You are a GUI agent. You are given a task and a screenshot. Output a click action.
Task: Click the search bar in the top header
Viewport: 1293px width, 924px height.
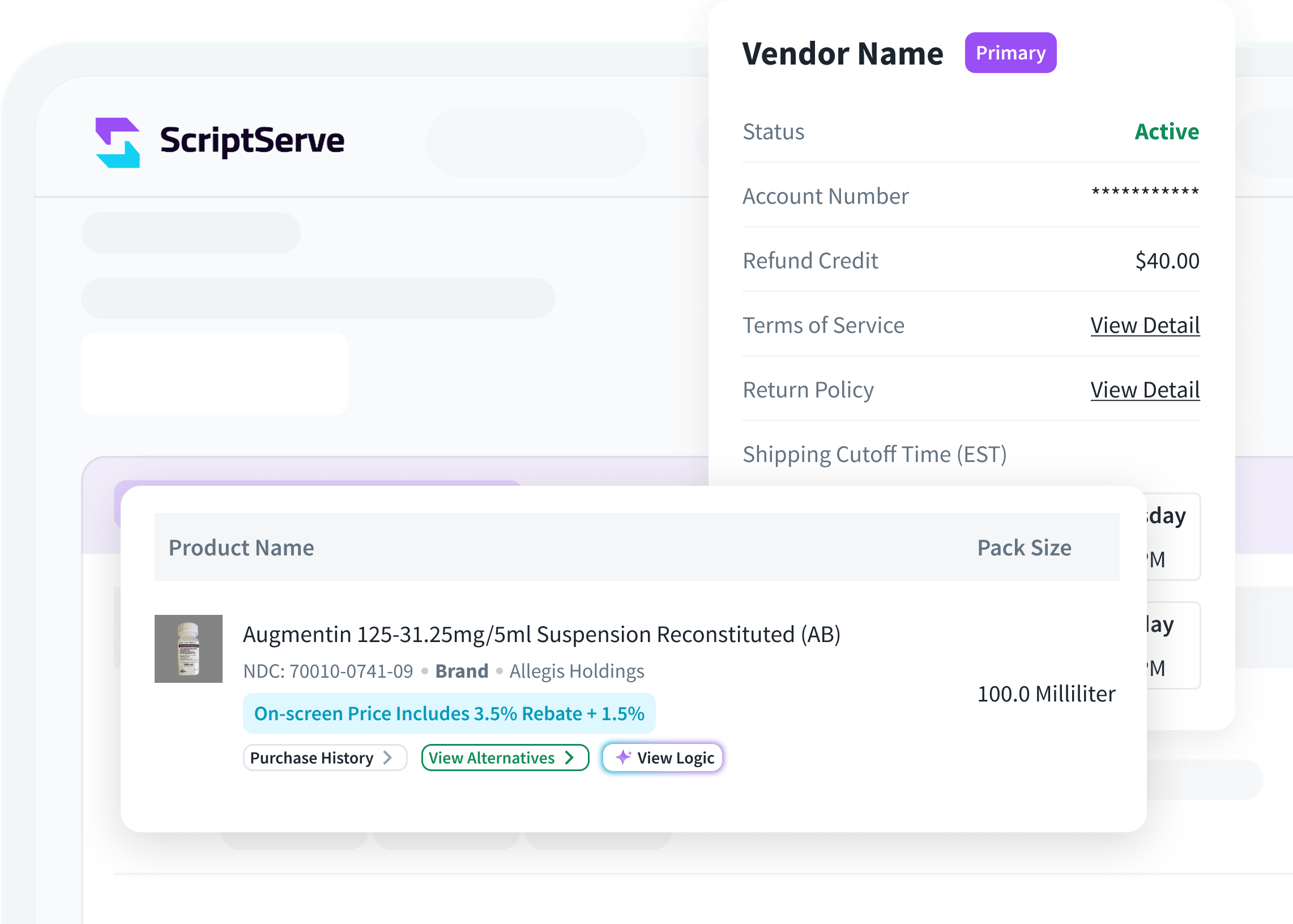536,142
